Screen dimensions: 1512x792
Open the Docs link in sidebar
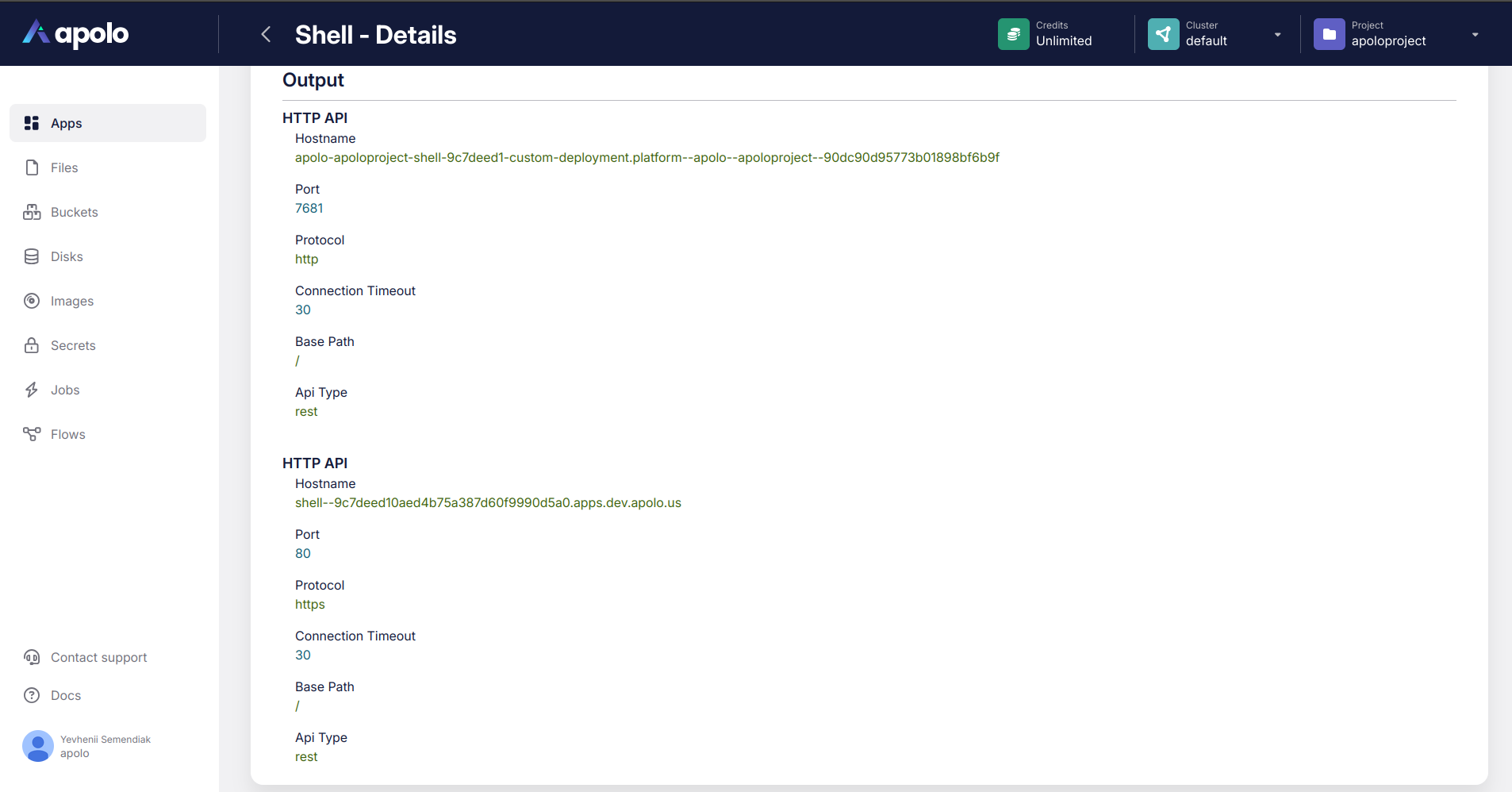click(x=66, y=695)
